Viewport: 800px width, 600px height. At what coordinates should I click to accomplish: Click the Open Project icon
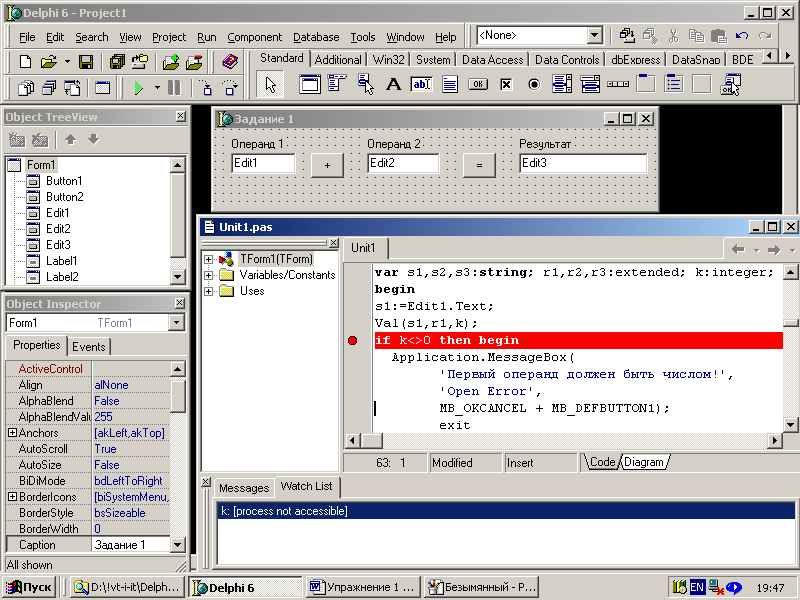click(140, 62)
